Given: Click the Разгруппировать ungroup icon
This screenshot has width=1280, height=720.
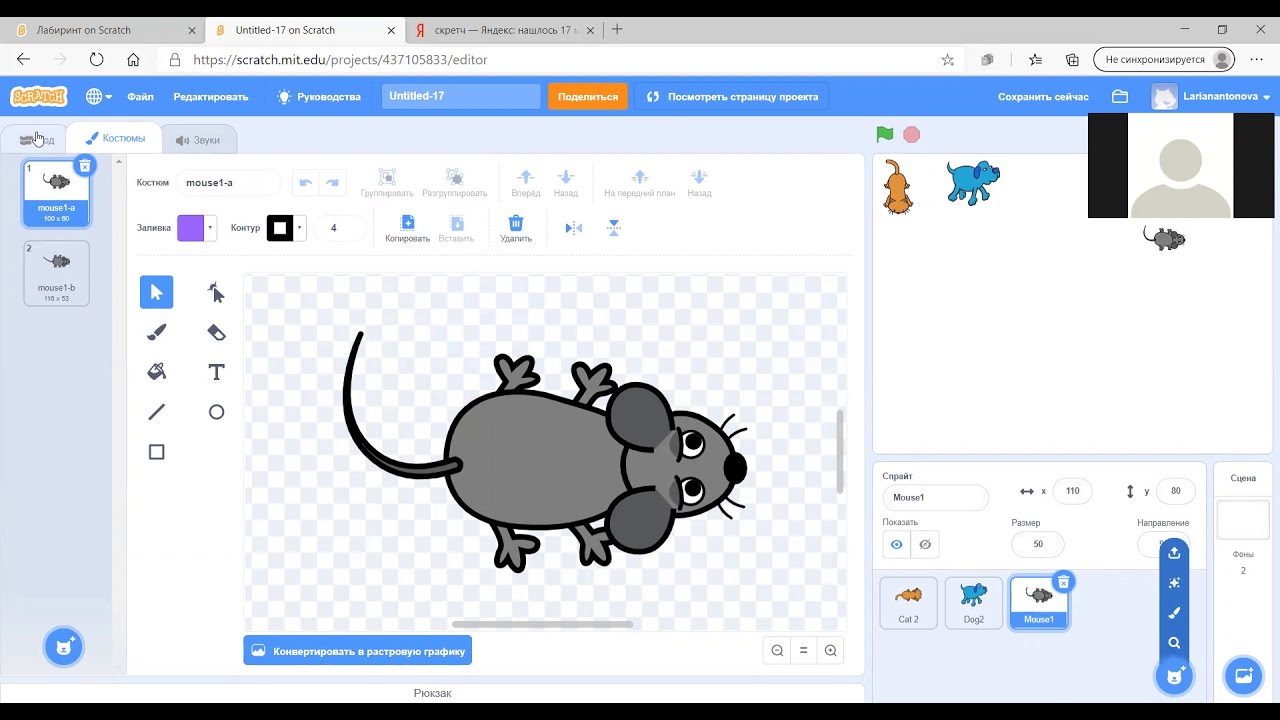Looking at the screenshot, I should point(454,177).
